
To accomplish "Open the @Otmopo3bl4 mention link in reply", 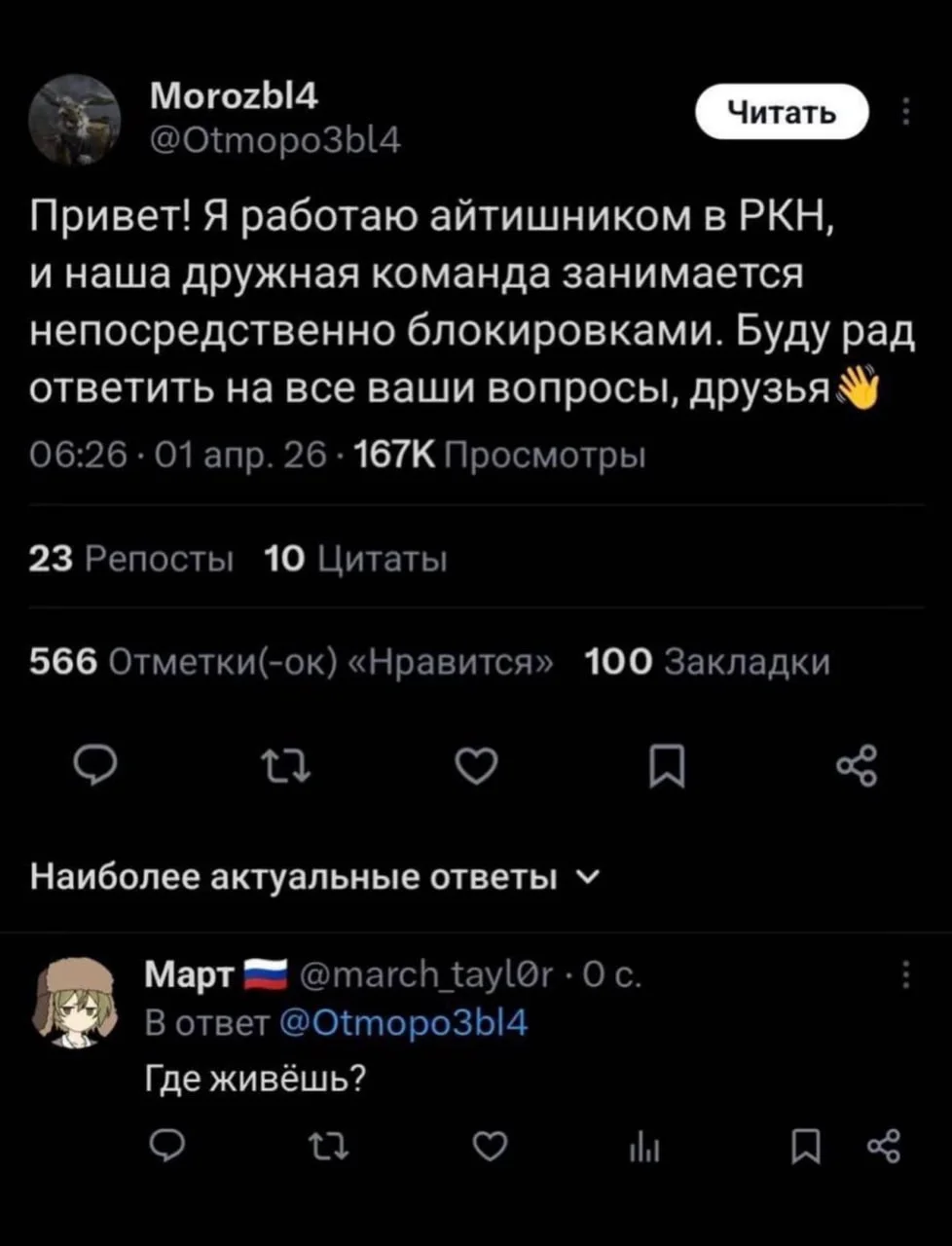I will click(x=404, y=1023).
